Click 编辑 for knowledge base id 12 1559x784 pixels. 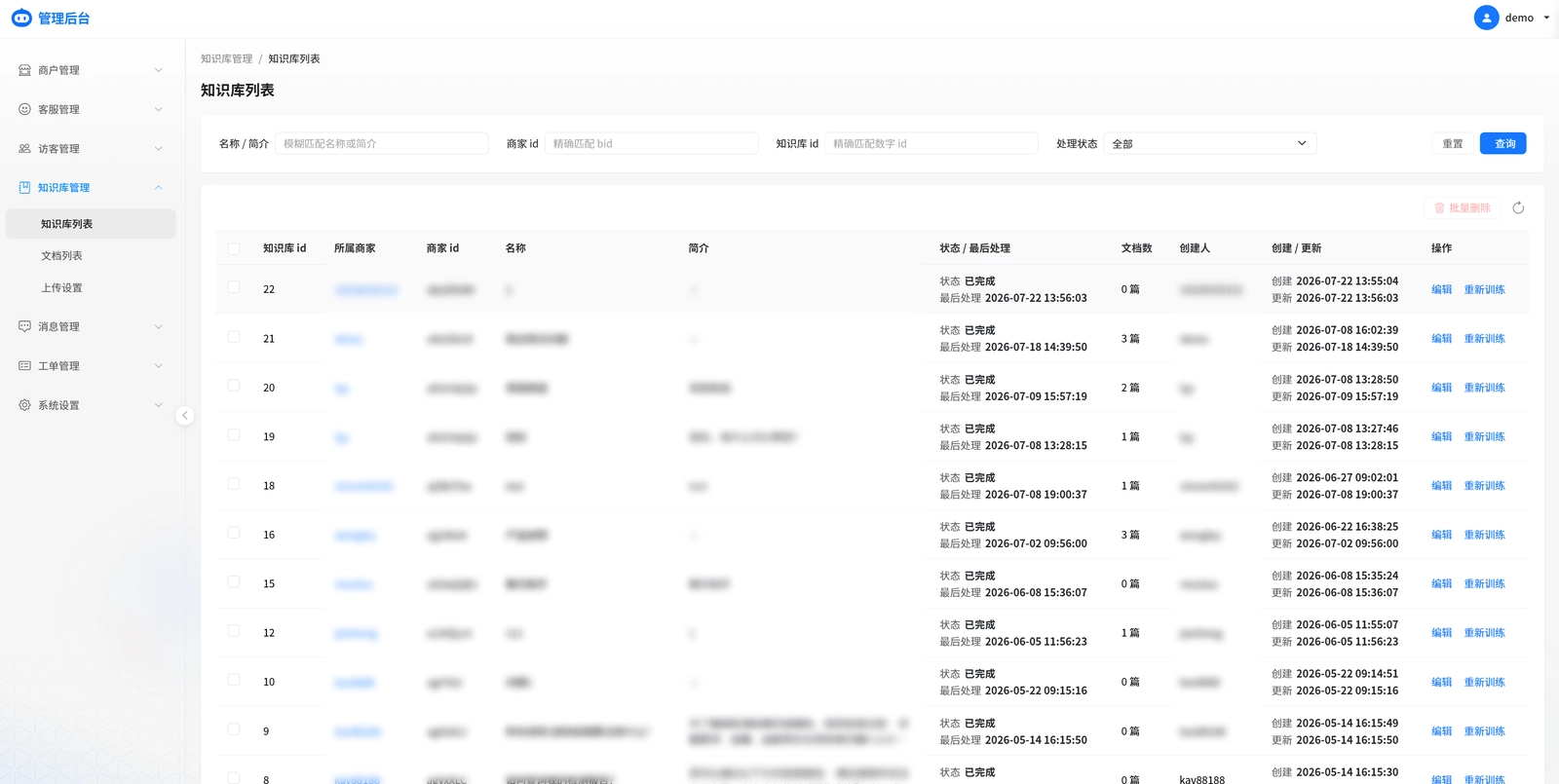[x=1442, y=633]
